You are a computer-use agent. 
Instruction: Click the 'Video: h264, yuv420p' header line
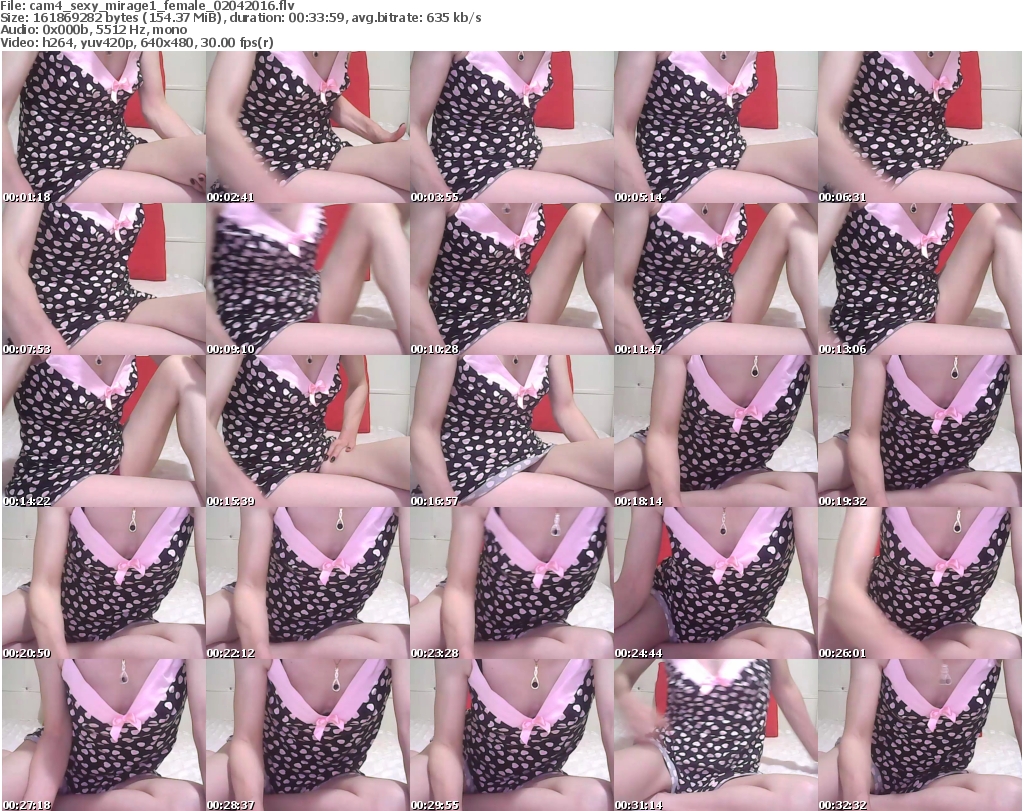pyautogui.click(x=137, y=43)
